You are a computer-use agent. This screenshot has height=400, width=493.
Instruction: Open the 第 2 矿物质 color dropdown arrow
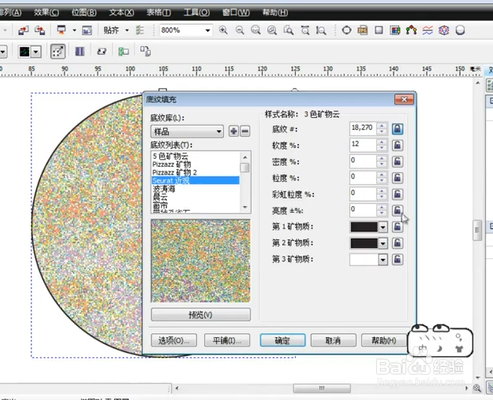pos(383,243)
